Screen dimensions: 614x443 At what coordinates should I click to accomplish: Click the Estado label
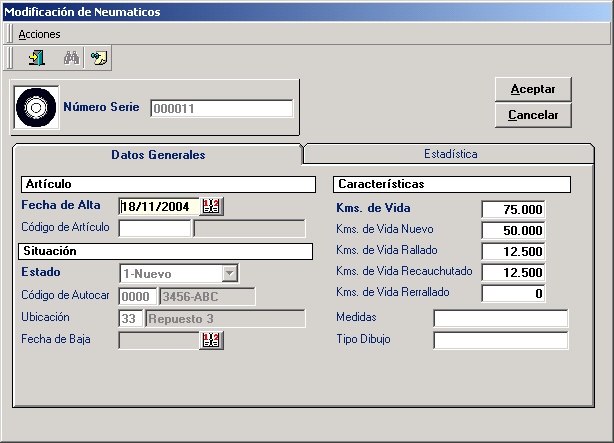click(x=41, y=272)
